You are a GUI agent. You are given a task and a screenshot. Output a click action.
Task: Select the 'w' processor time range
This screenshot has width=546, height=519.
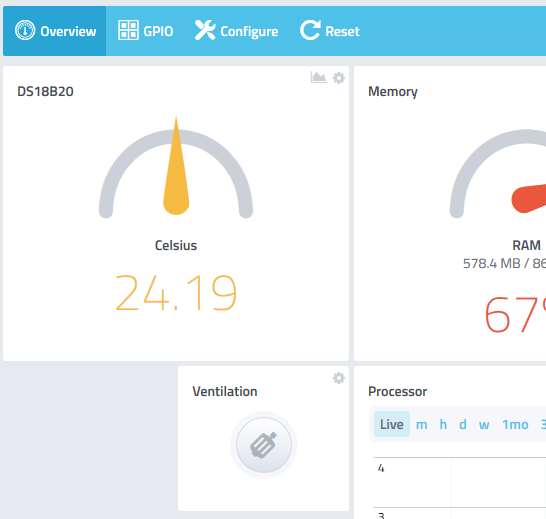pos(484,425)
